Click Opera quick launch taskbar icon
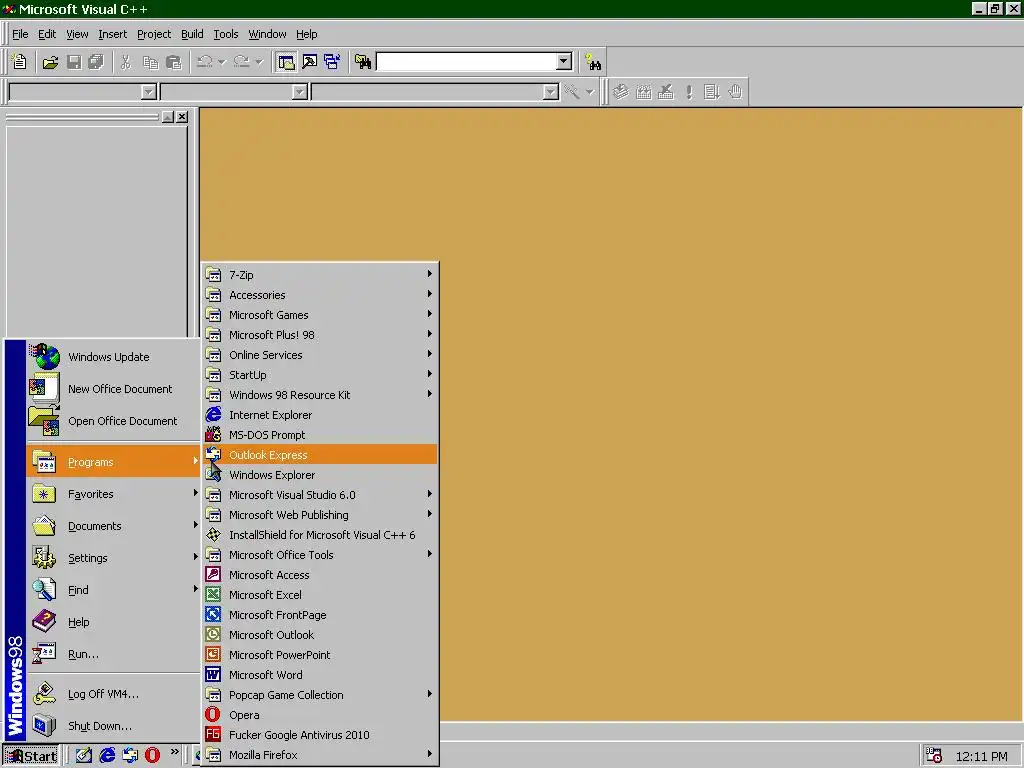The width and height of the screenshot is (1024, 768). 153,756
